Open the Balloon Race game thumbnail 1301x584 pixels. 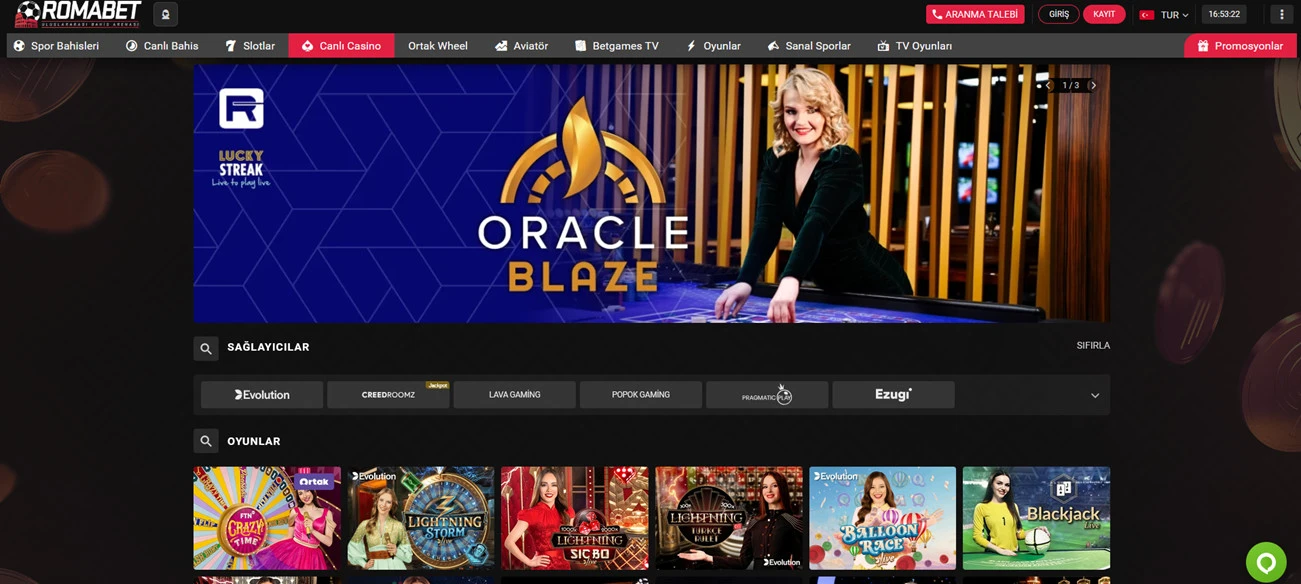pyautogui.click(x=882, y=518)
